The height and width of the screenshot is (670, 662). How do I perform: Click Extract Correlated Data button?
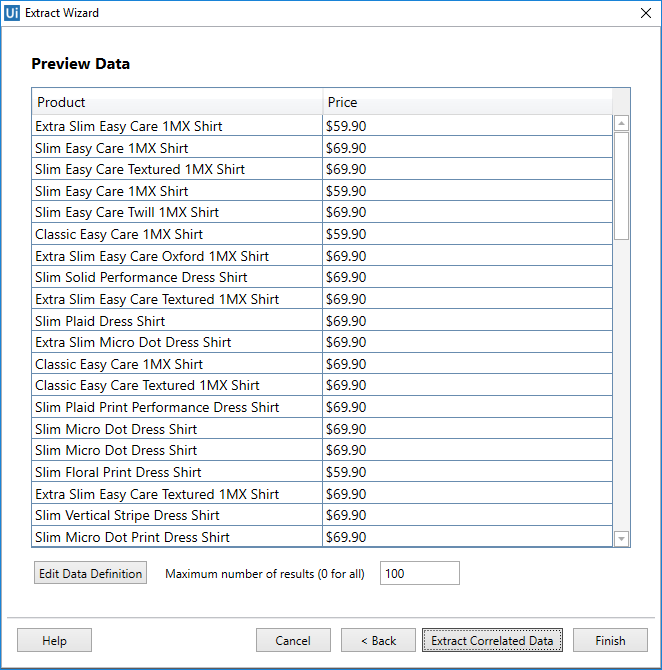pyautogui.click(x=492, y=641)
